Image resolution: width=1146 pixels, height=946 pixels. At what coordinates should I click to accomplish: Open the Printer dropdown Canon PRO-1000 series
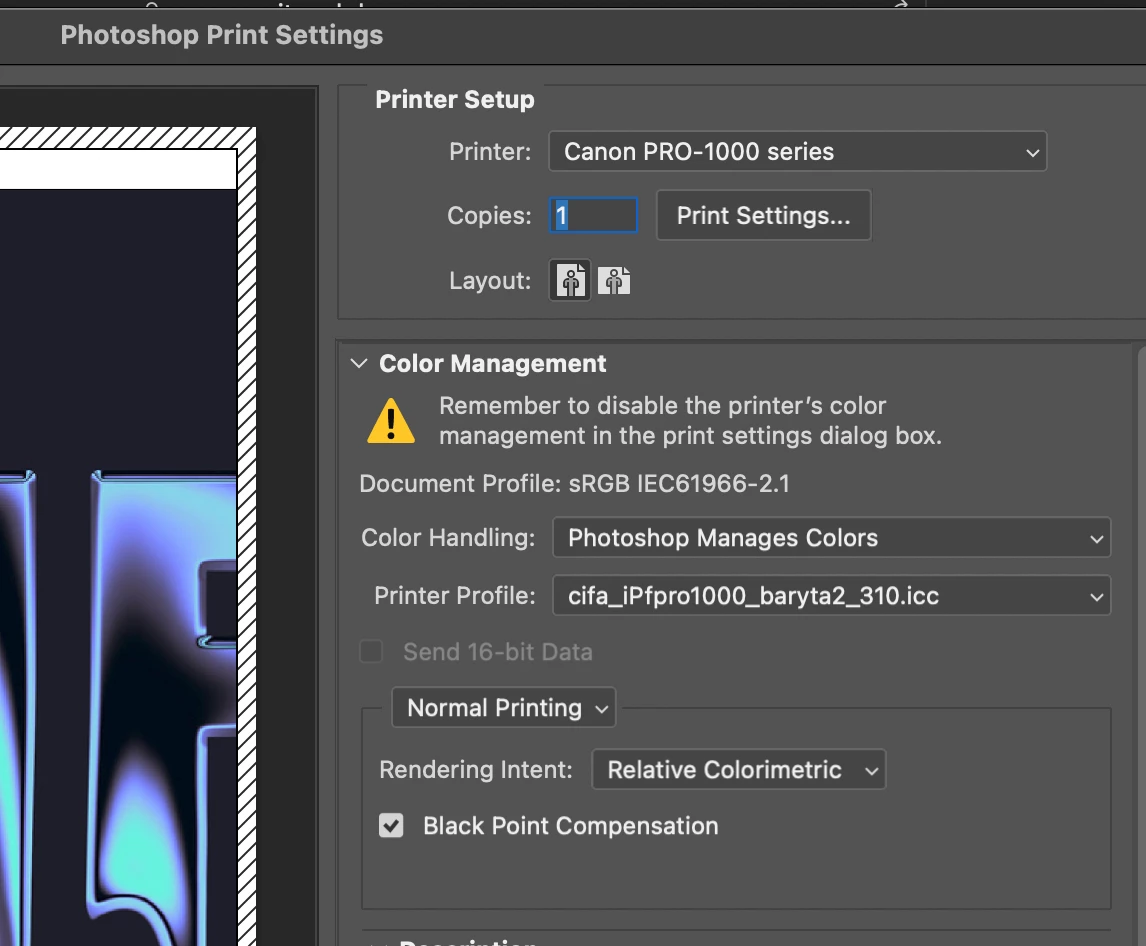click(x=797, y=151)
